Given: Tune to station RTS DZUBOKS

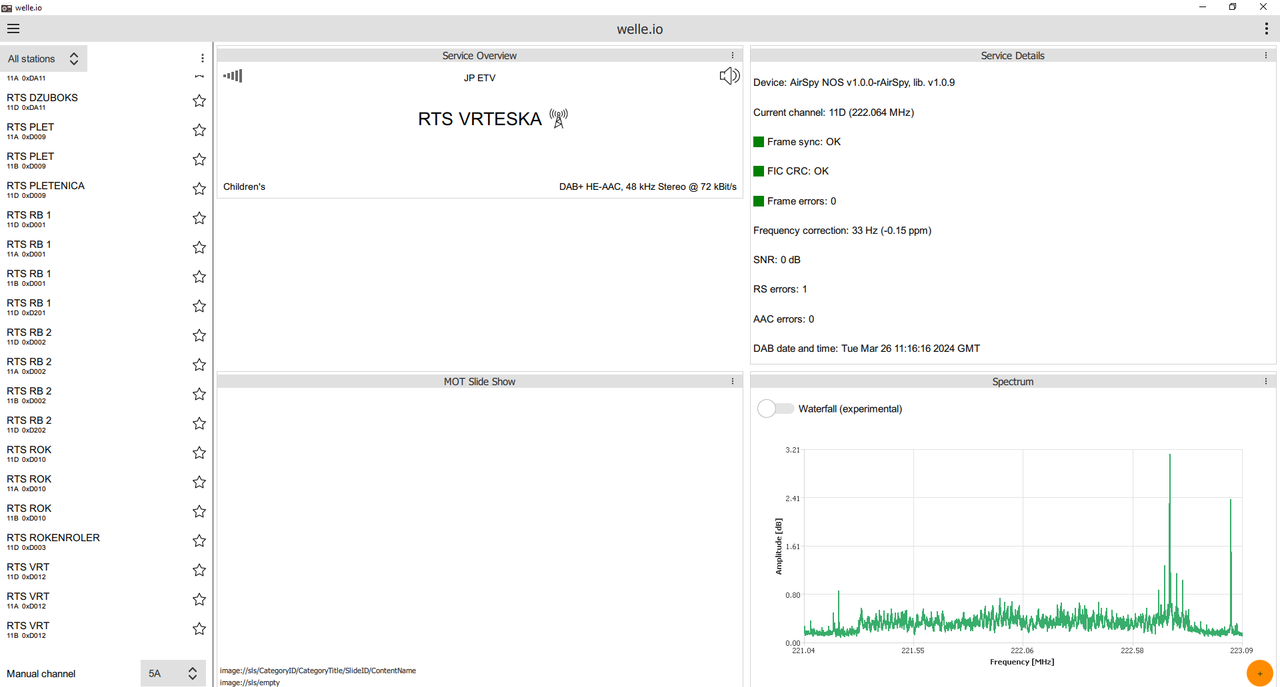Looking at the screenshot, I should click(x=42, y=98).
